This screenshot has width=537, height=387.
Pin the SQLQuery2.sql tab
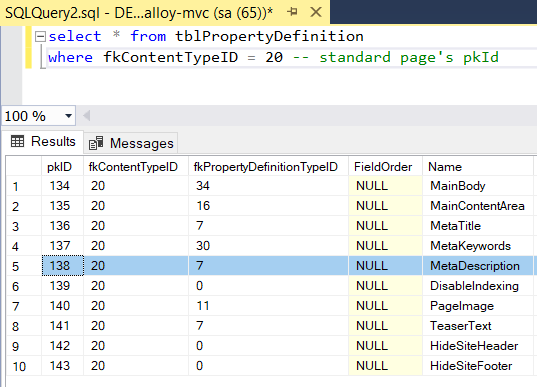click(x=292, y=12)
